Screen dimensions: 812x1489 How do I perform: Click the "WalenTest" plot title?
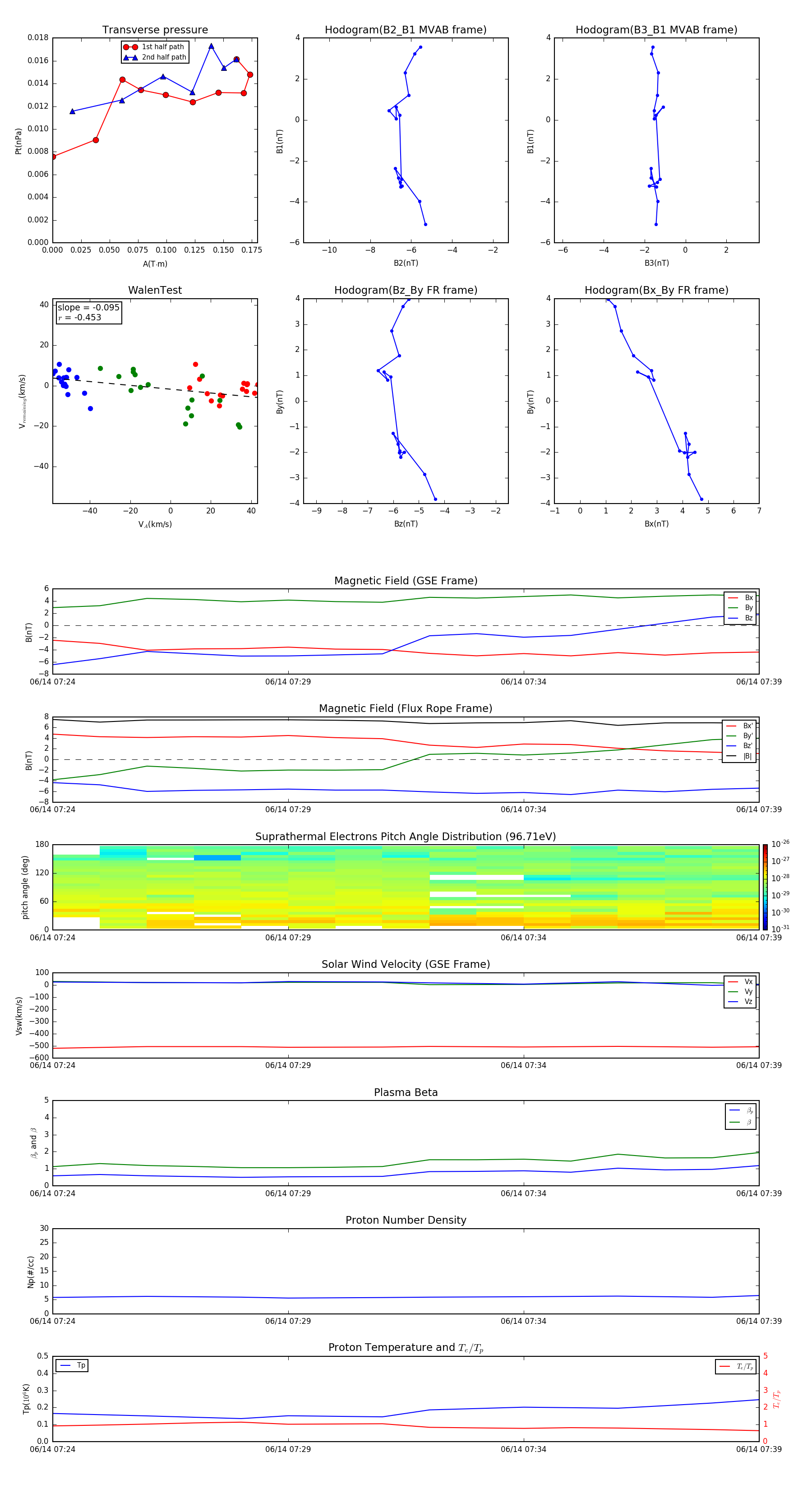(x=155, y=290)
